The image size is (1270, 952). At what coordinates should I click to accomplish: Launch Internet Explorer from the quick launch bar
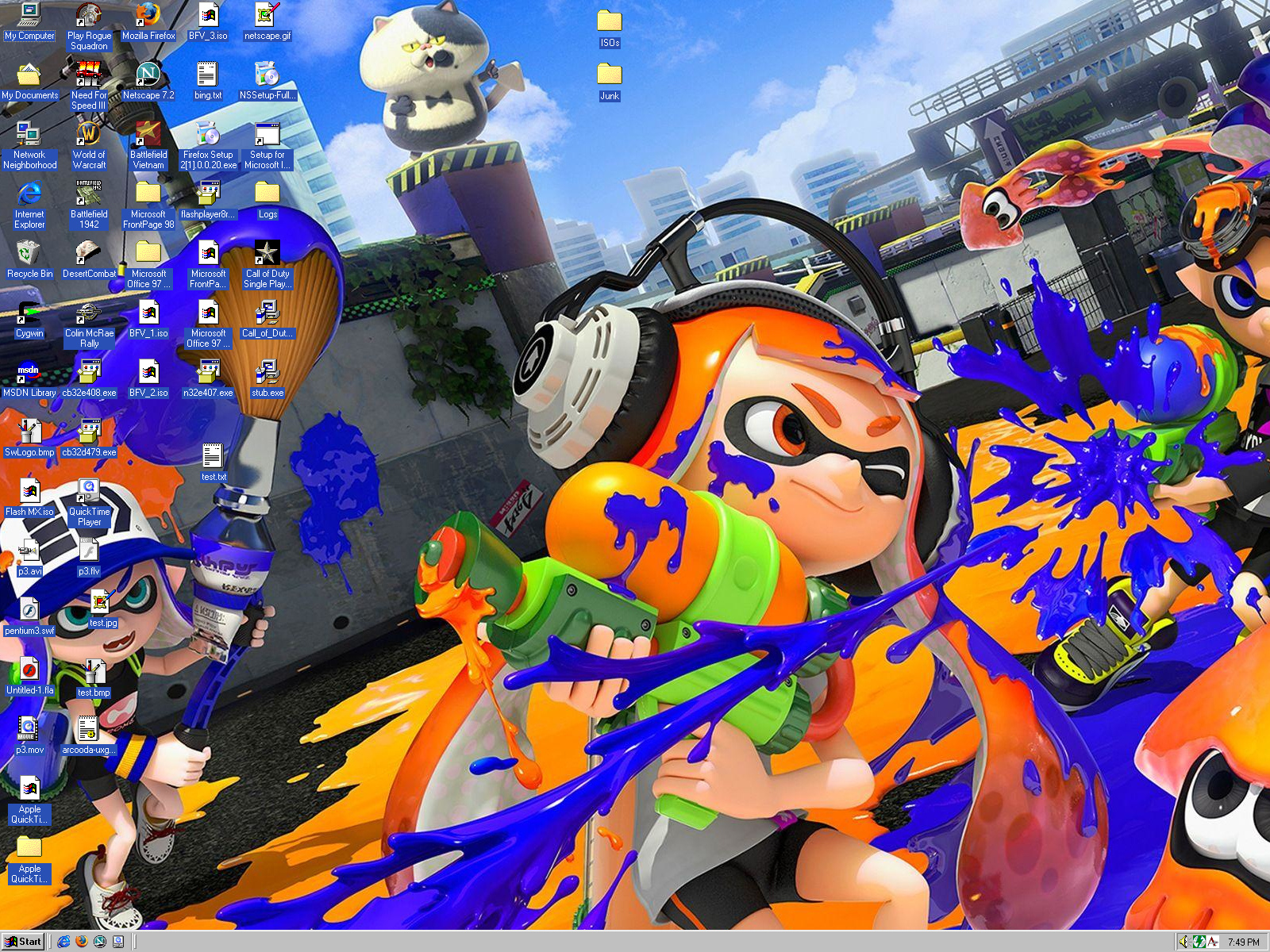click(x=64, y=942)
